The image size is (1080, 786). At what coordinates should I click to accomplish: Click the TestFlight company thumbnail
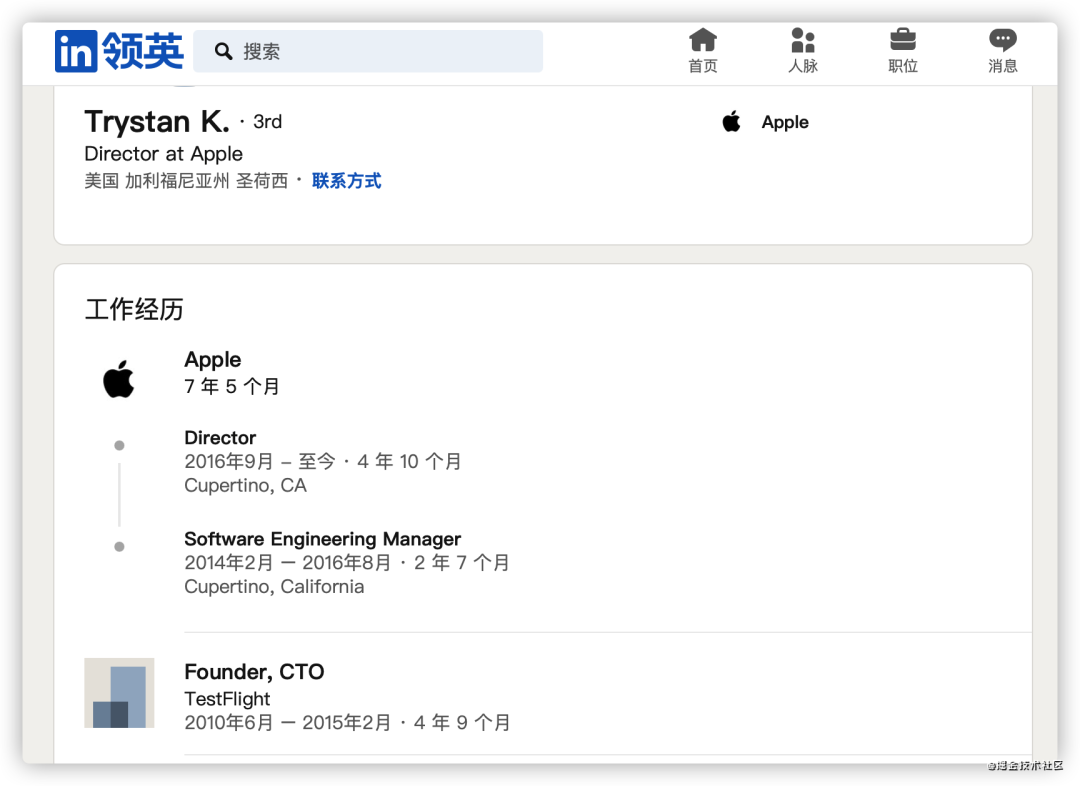pos(119,693)
